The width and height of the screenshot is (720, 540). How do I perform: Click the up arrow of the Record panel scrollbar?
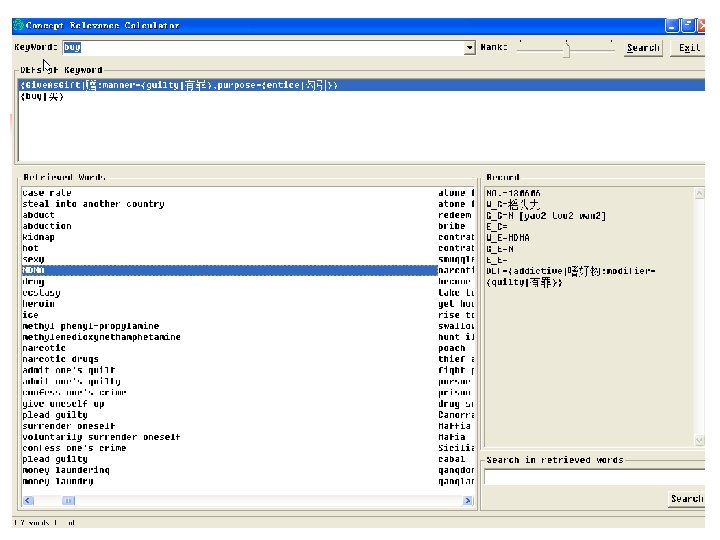coord(698,193)
